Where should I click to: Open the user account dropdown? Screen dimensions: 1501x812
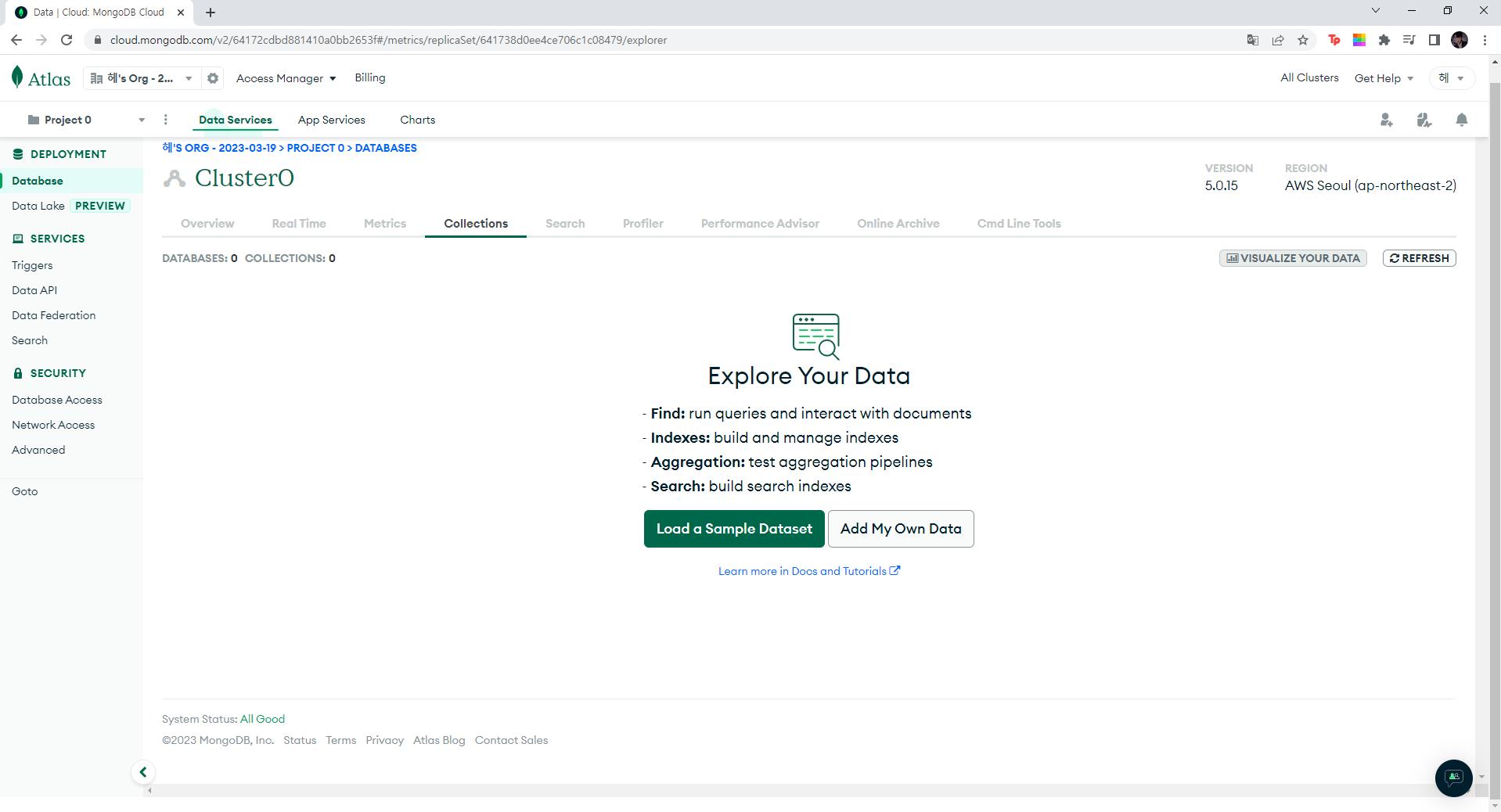pyautogui.click(x=1451, y=78)
